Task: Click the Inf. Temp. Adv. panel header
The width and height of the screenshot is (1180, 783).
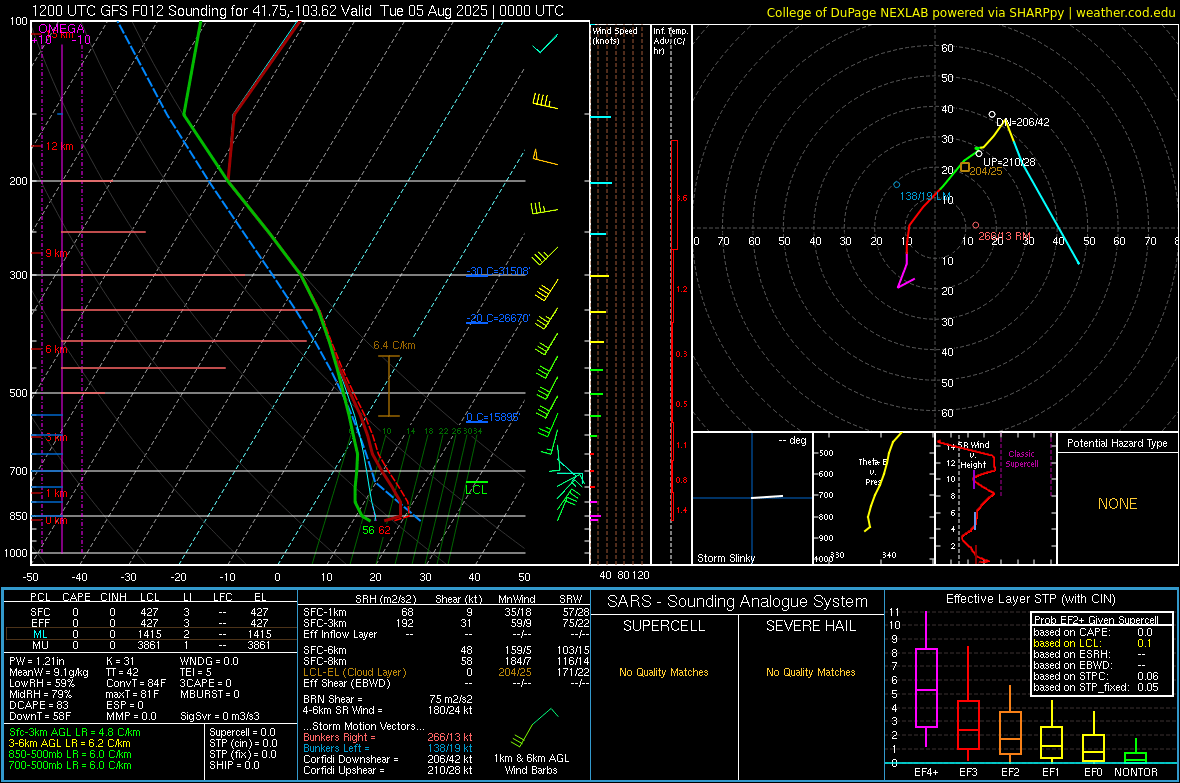Action: pyautogui.click(x=670, y=41)
